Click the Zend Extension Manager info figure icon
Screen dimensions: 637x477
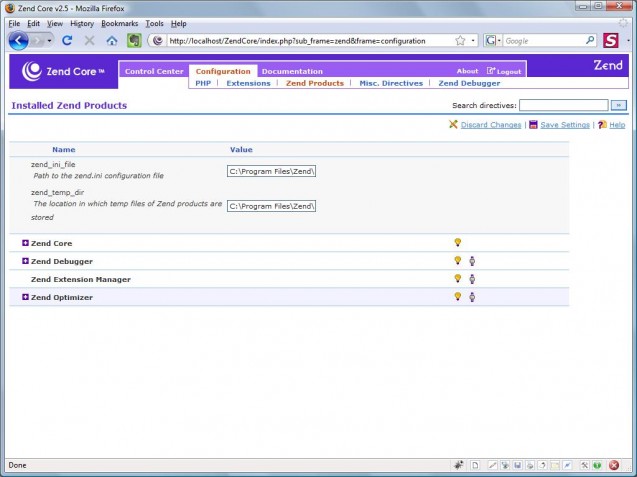472,279
